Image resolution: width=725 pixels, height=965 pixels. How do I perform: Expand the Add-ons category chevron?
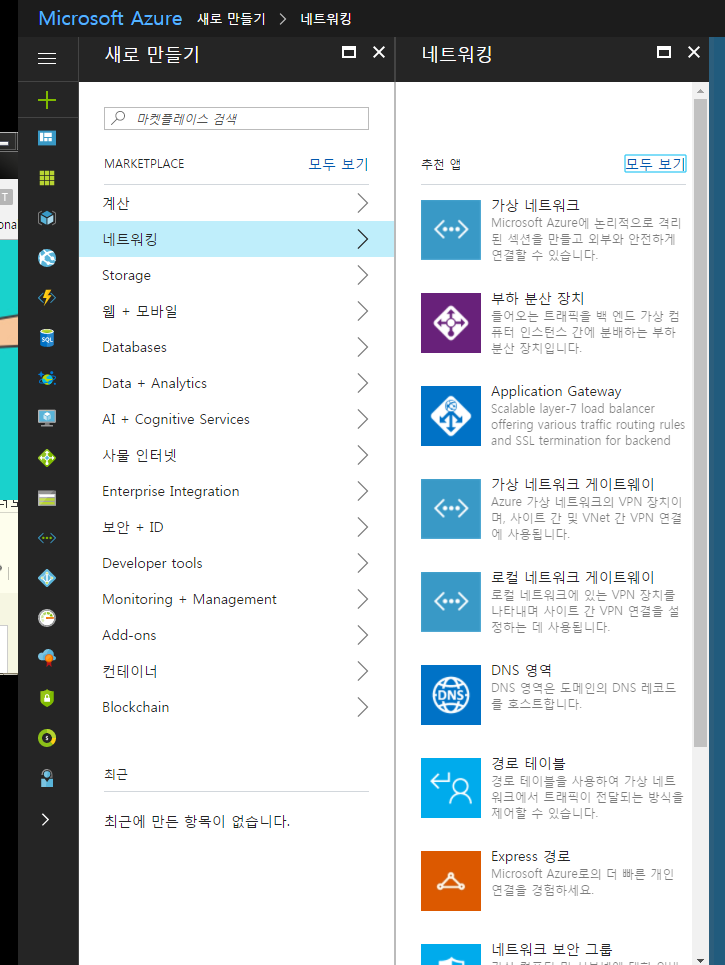[x=362, y=635]
